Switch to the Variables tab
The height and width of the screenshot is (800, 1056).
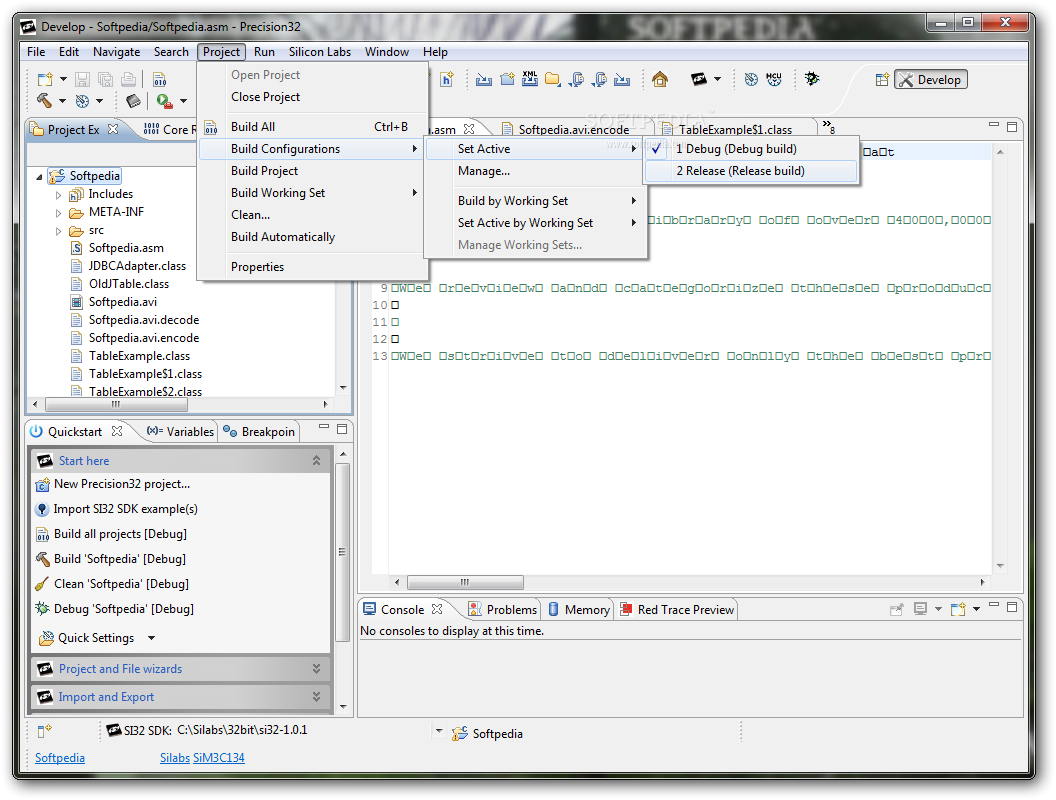pyautogui.click(x=180, y=432)
